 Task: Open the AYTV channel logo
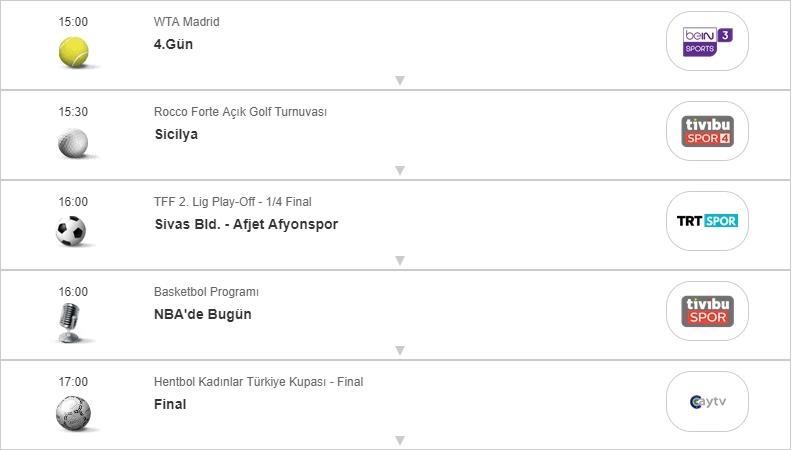(707, 401)
